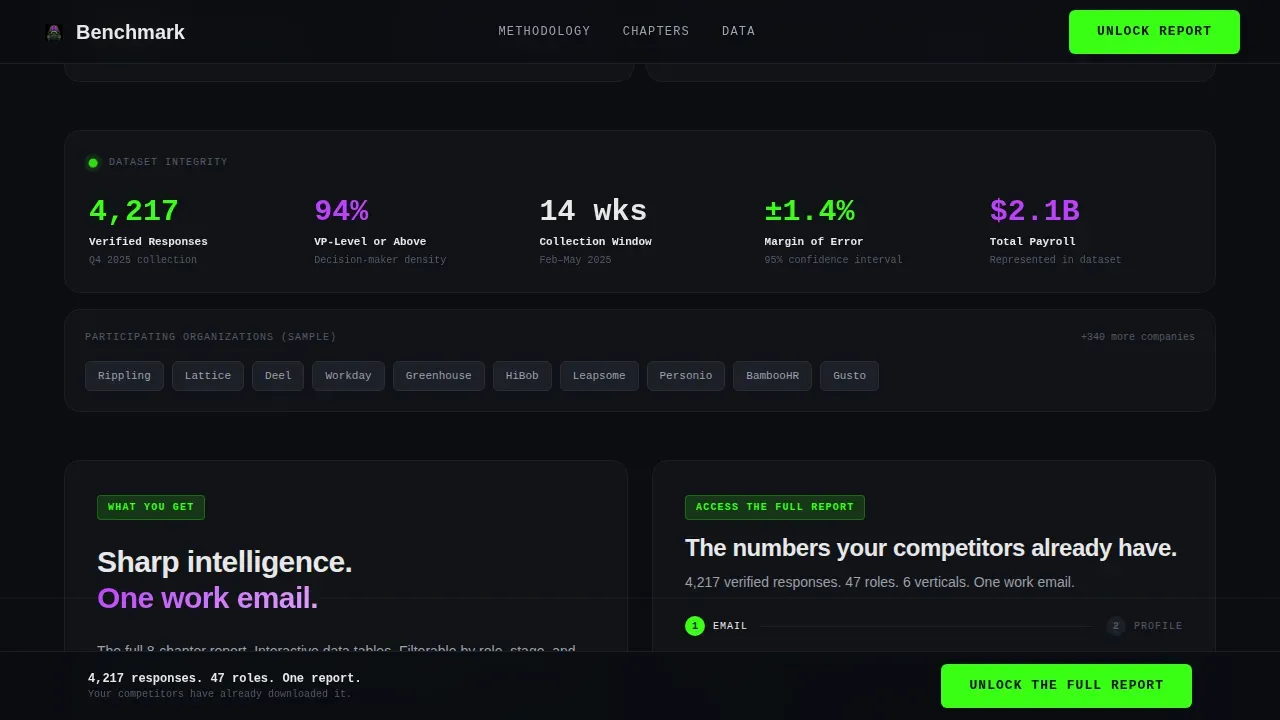The width and height of the screenshot is (1280, 720).
Task: Click step 1 Email indicator
Action: (x=716, y=626)
